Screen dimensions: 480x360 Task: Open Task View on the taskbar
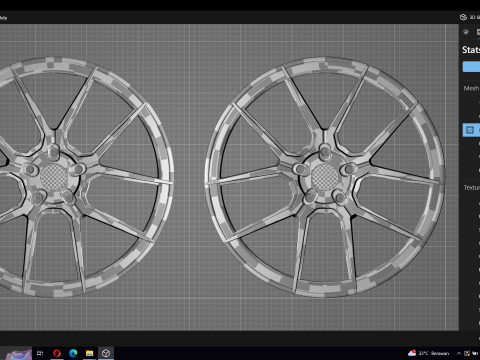[40, 353]
